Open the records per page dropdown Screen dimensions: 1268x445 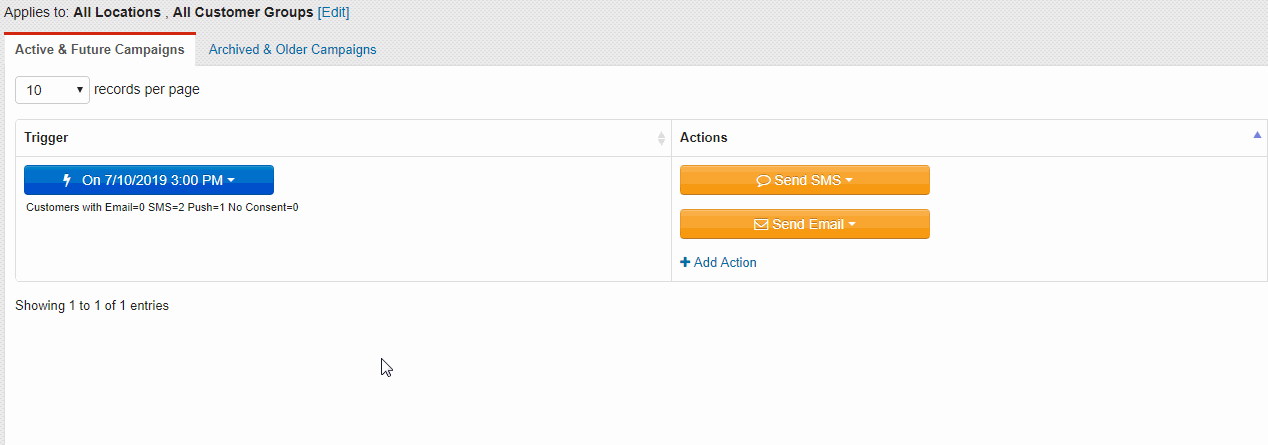point(52,90)
